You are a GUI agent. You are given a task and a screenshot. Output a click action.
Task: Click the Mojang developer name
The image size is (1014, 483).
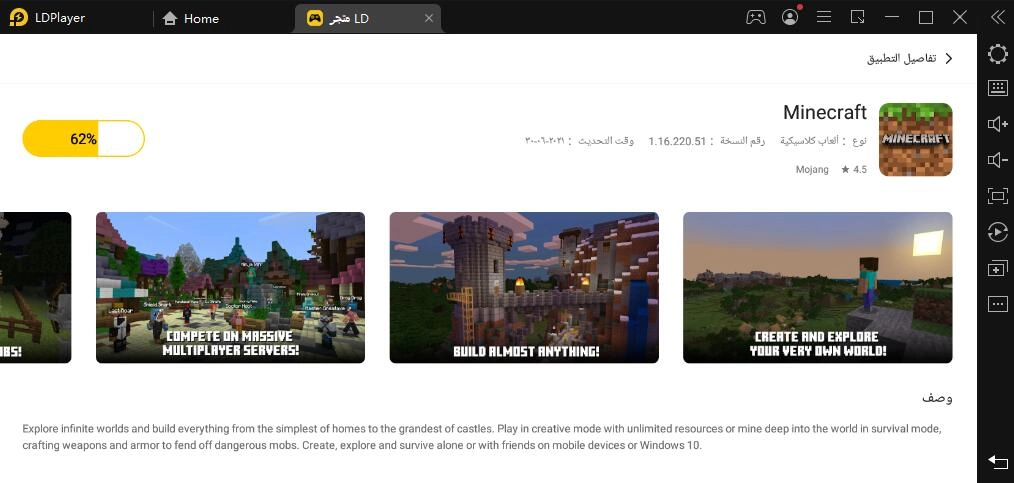coord(812,169)
